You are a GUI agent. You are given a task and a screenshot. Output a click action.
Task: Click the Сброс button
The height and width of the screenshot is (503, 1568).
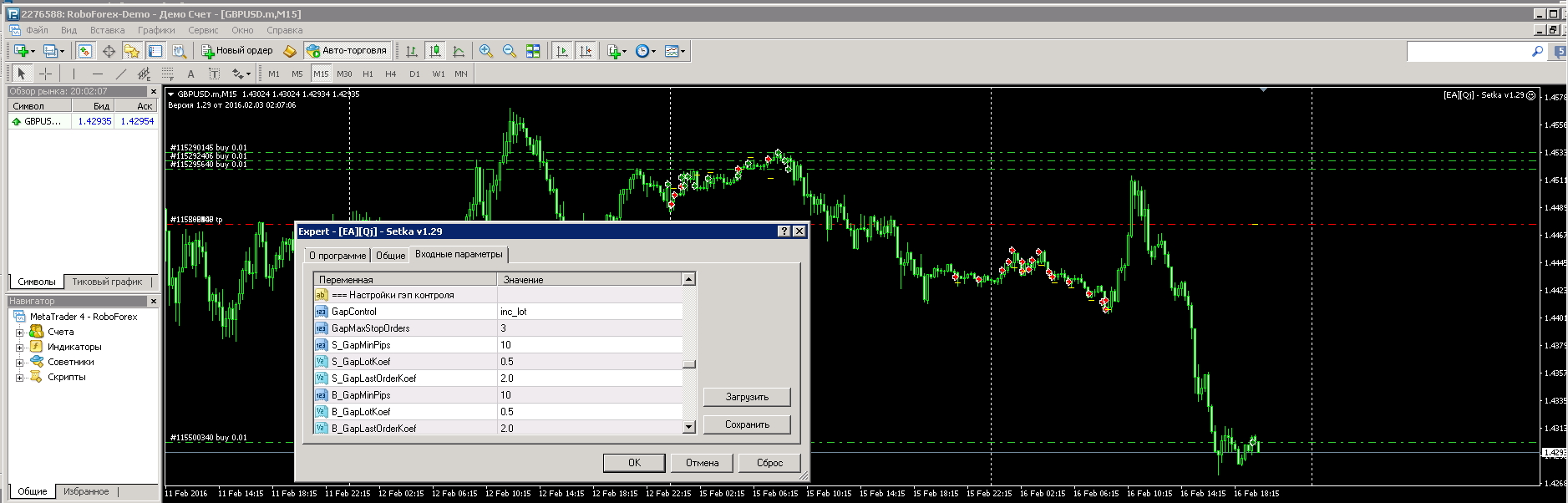tap(770, 463)
